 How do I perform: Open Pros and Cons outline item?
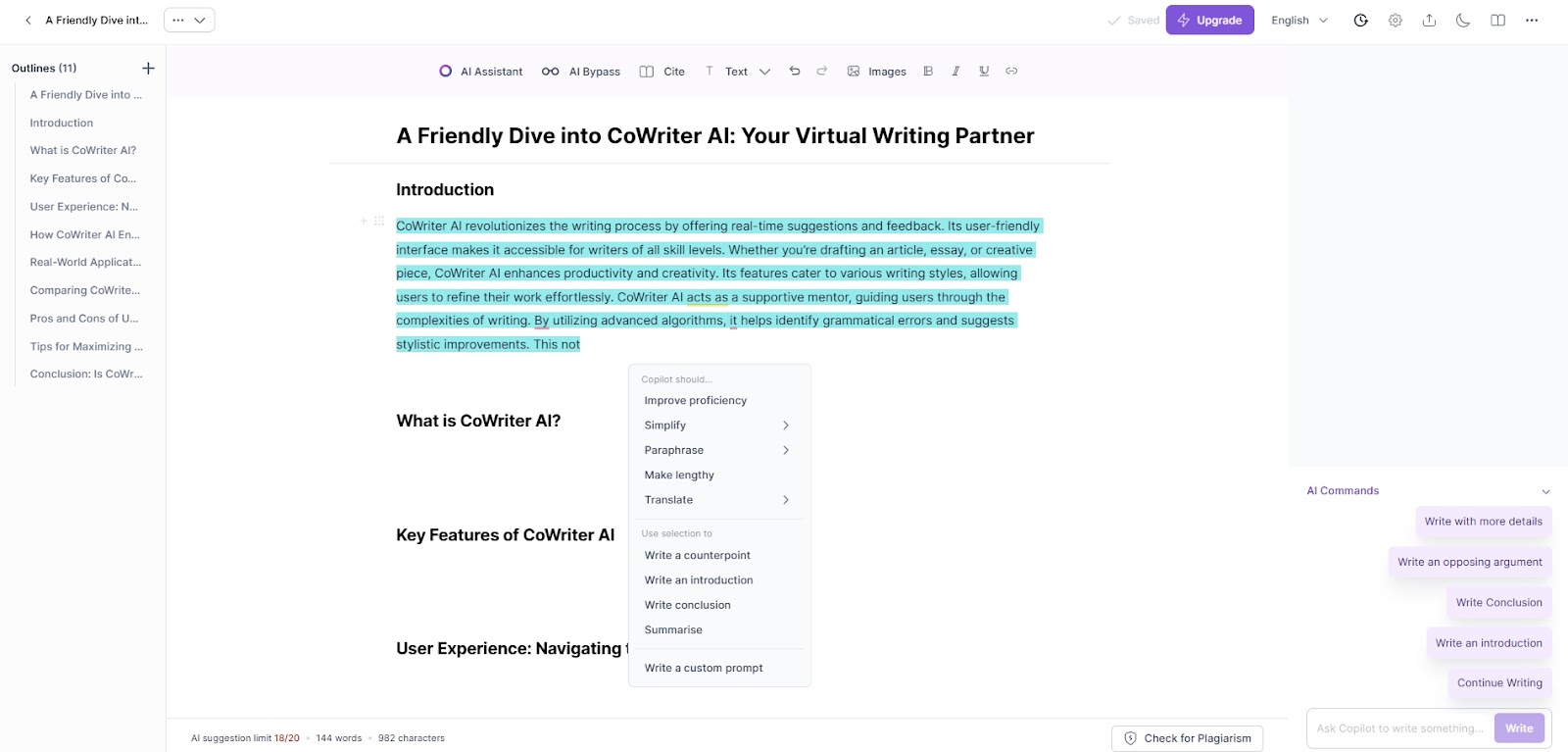[84, 319]
